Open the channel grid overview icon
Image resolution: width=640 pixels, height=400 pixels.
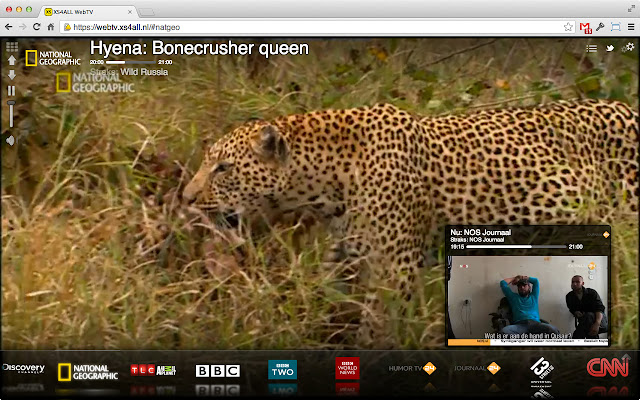point(11,46)
